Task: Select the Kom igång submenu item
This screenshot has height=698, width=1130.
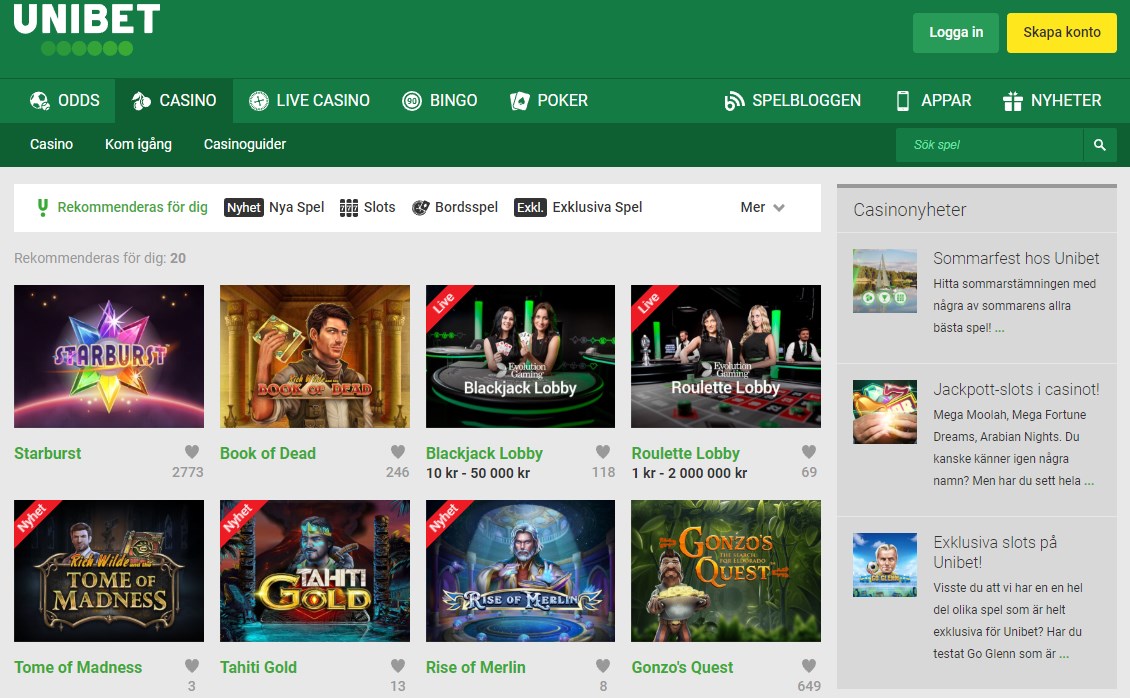Action: point(138,144)
